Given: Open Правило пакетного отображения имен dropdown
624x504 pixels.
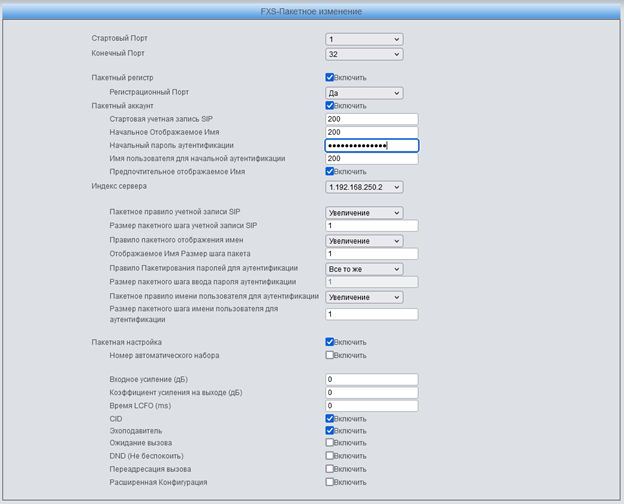Looking at the screenshot, I should coord(364,241).
